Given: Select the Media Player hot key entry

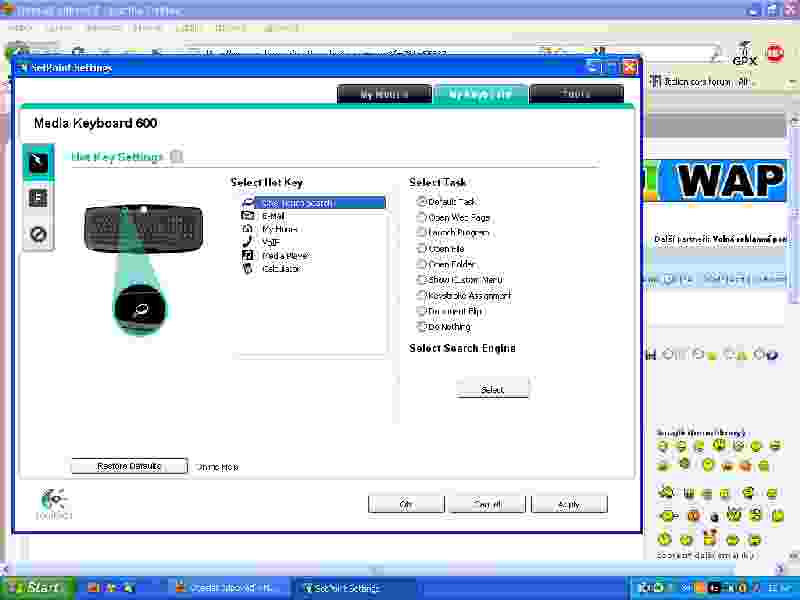Looking at the screenshot, I should coord(285,256).
